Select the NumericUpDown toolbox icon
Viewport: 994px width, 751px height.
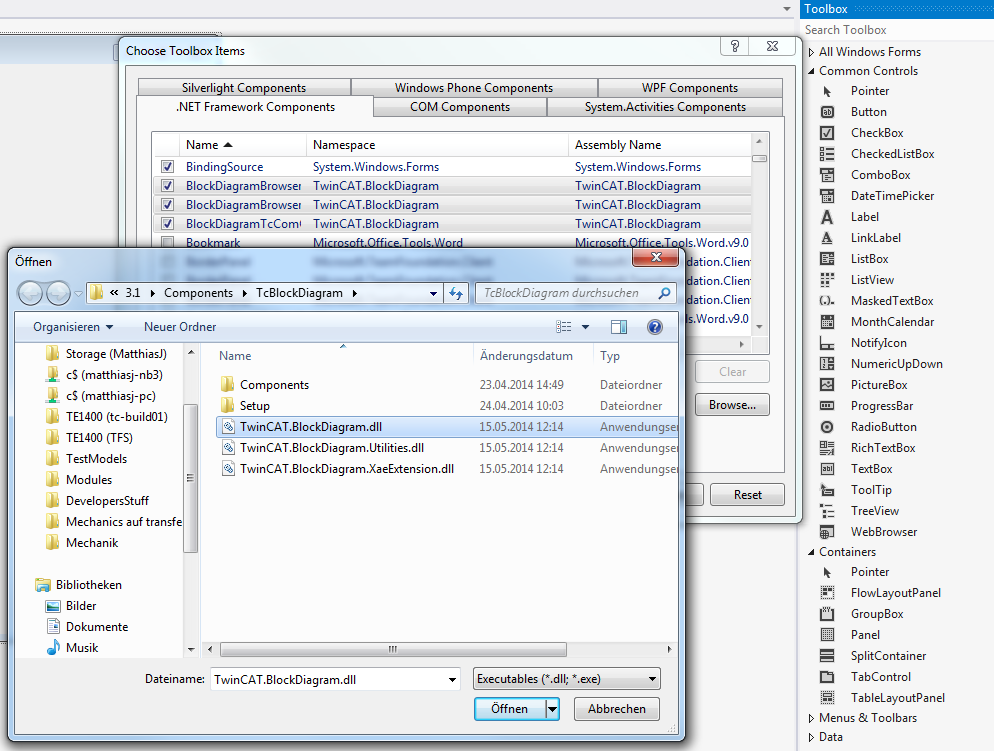[827, 364]
